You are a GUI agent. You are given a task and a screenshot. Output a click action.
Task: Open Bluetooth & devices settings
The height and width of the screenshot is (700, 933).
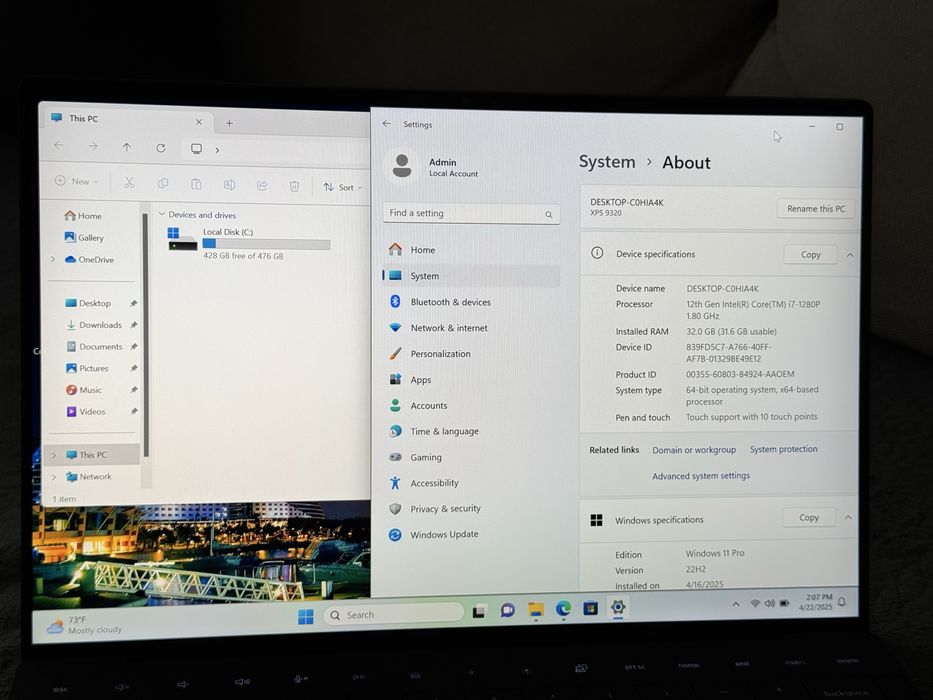click(x=471, y=302)
